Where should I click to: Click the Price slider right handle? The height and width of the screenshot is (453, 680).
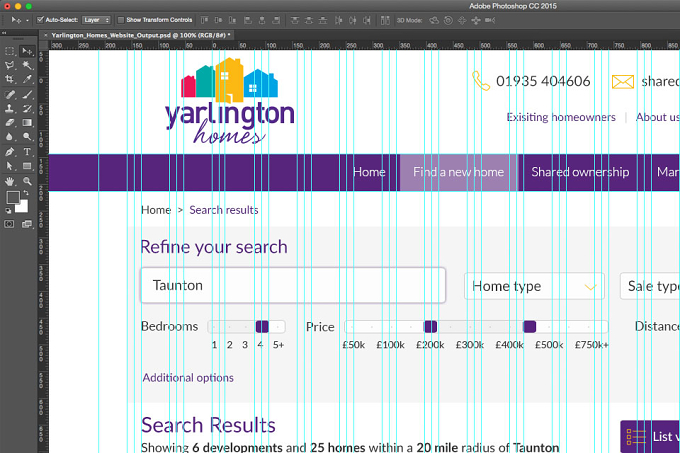coord(530,326)
